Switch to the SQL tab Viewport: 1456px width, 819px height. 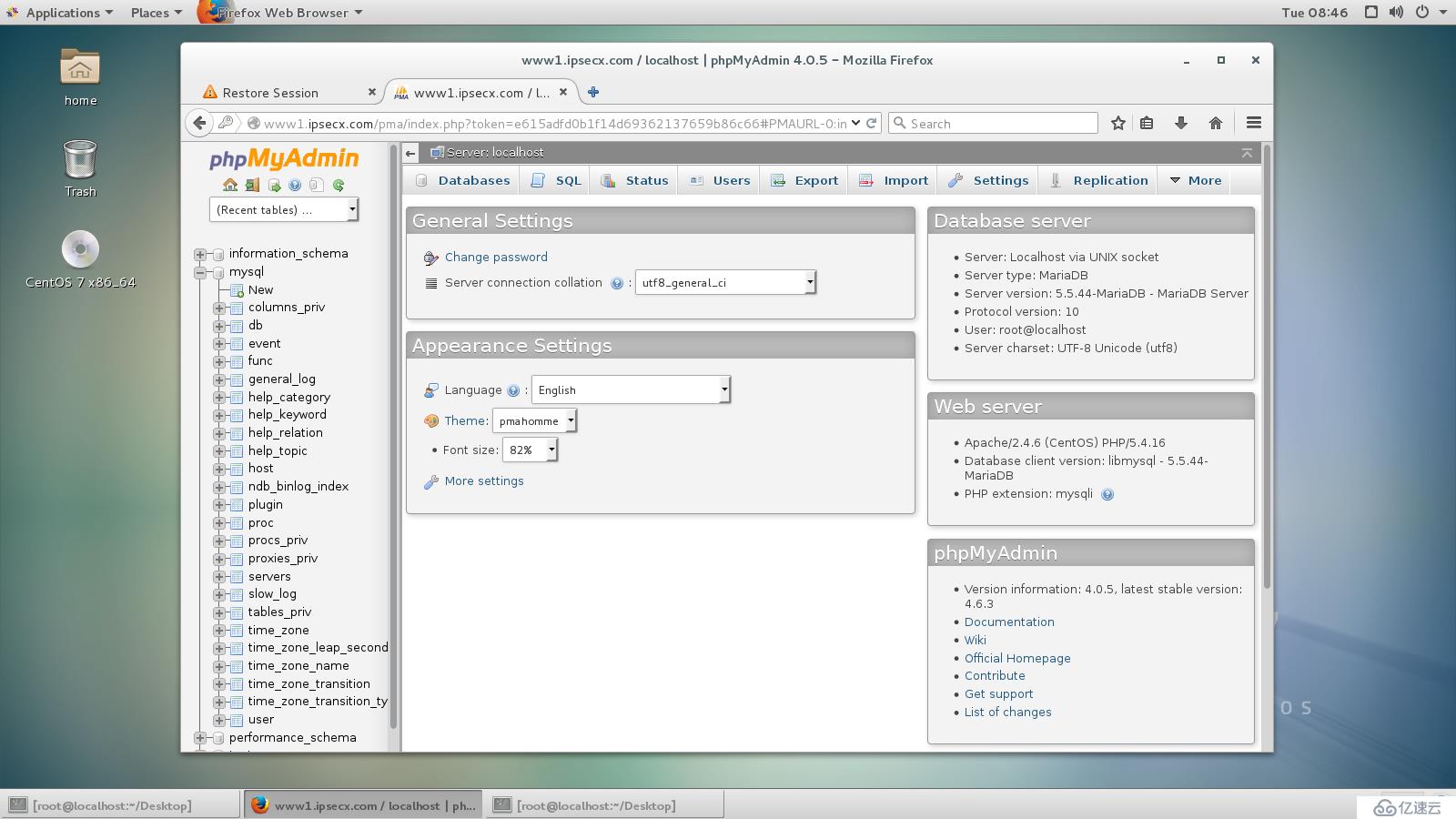(x=556, y=180)
